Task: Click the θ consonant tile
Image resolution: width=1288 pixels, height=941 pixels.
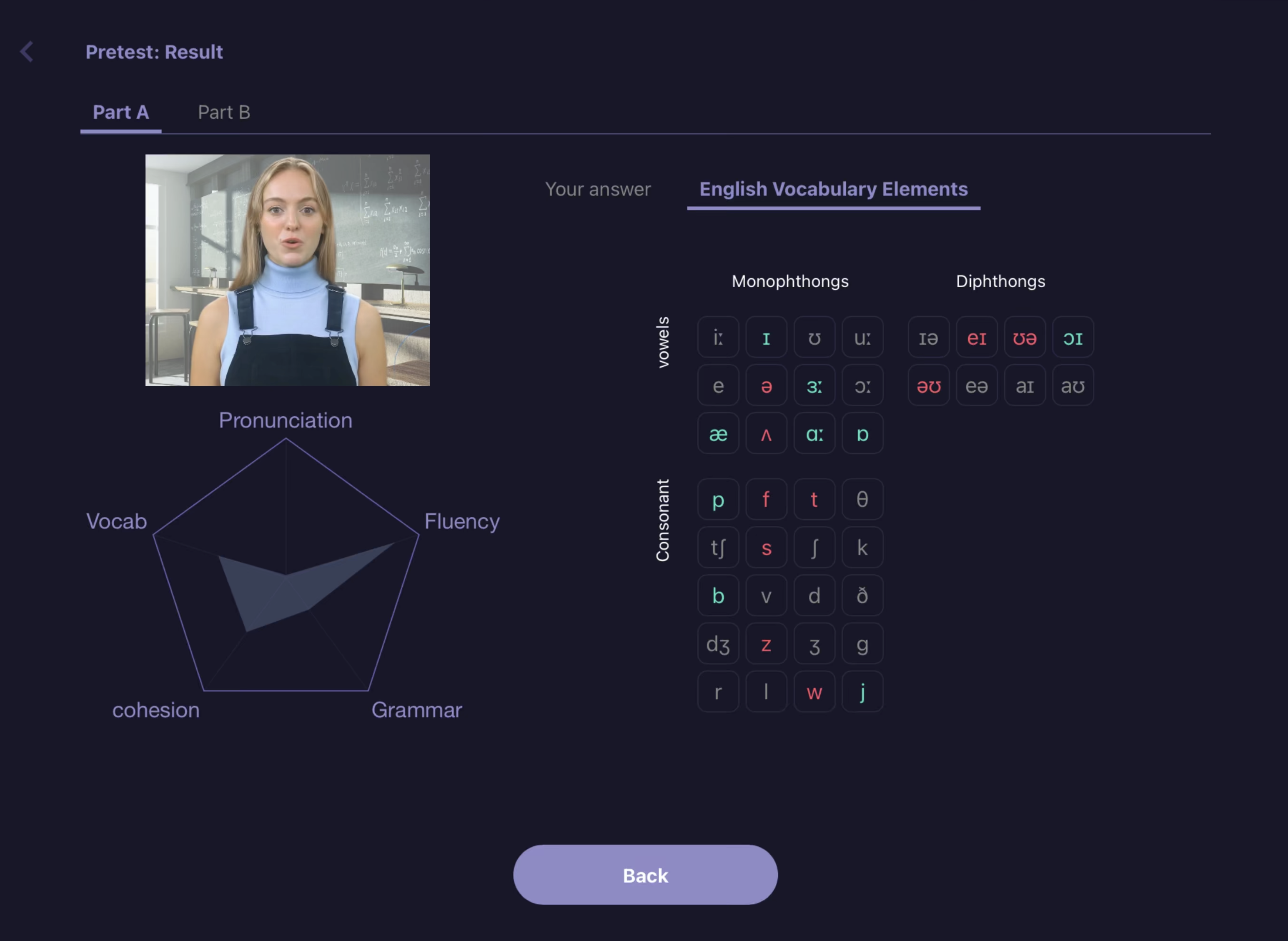Action: click(862, 499)
